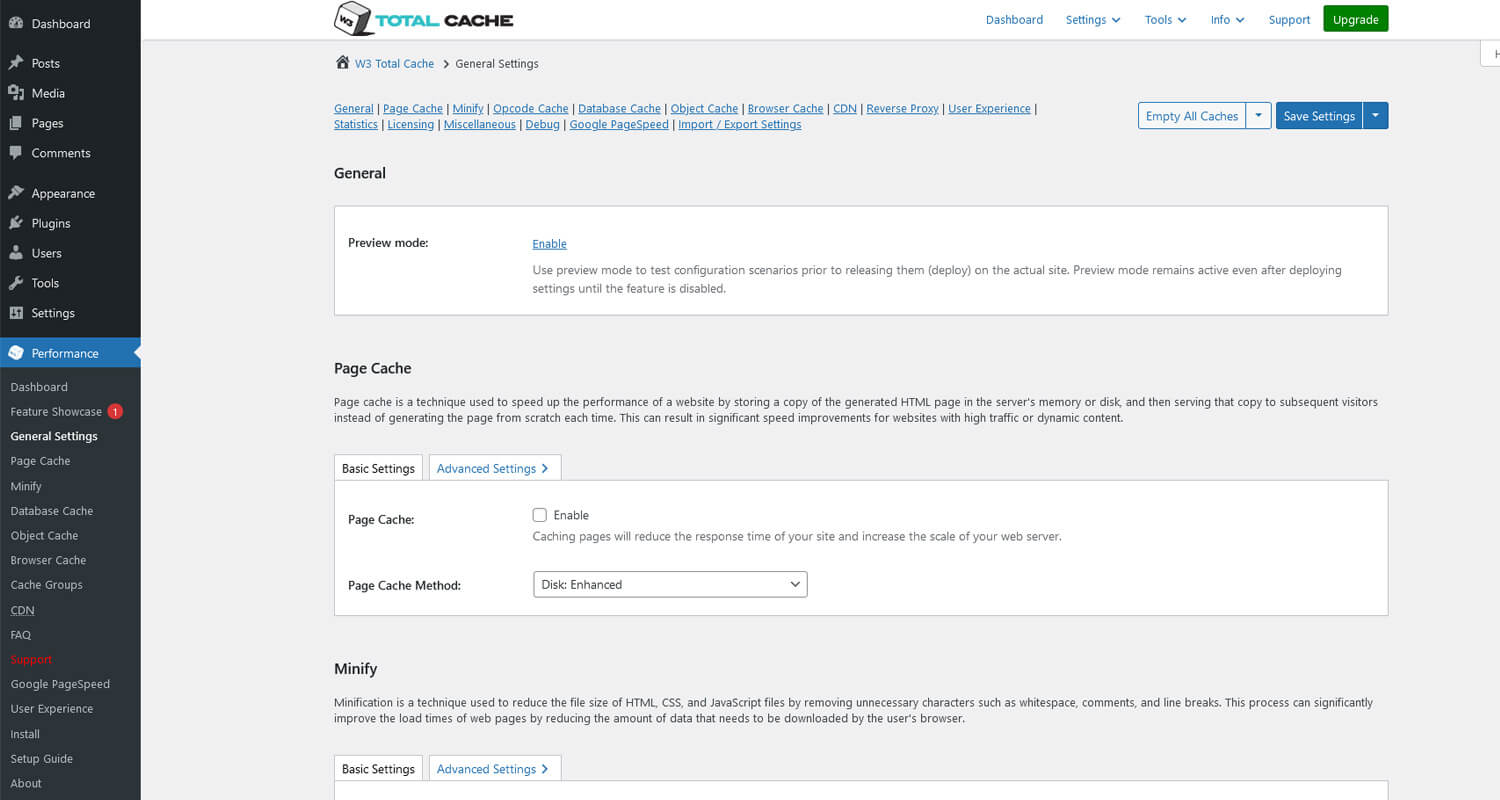Open Install in sidebar submenu
Image resolution: width=1500 pixels, height=800 pixels.
point(25,734)
